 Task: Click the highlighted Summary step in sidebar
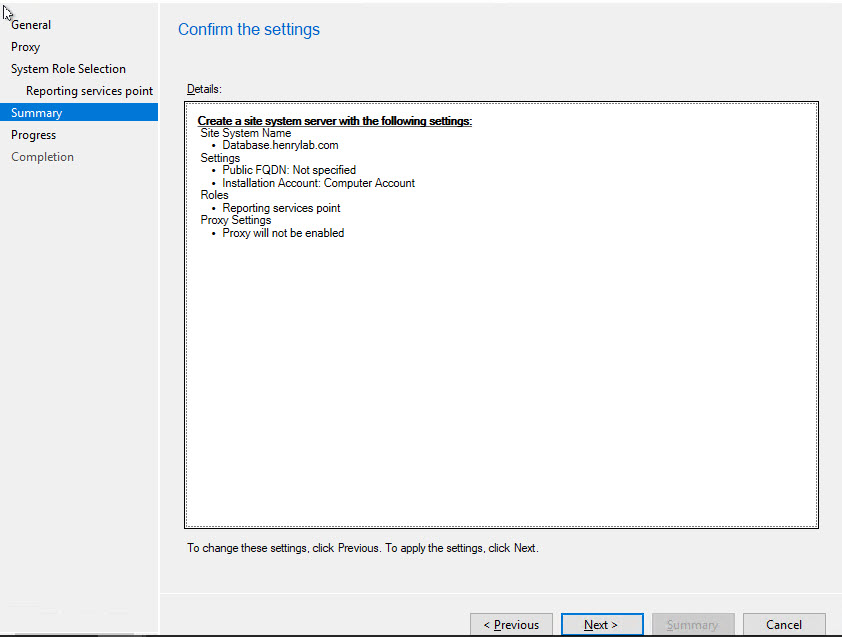click(37, 113)
